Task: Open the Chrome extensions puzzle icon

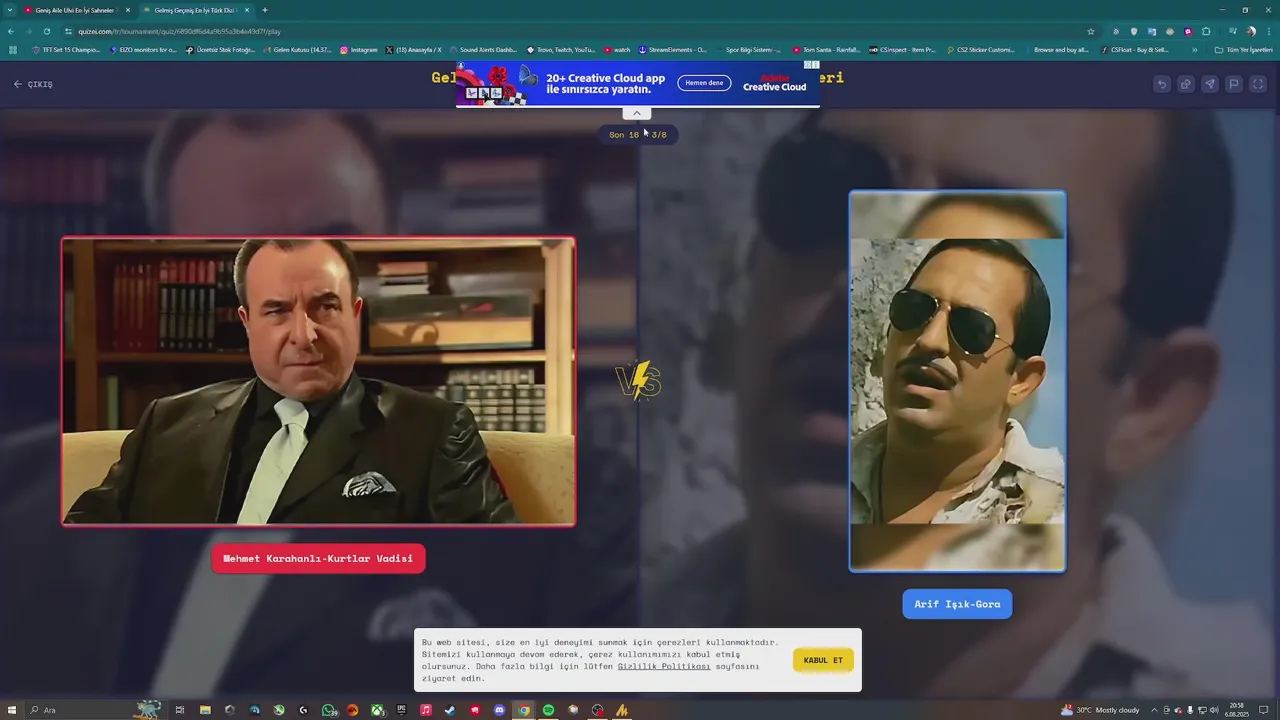Action: [x=1206, y=31]
